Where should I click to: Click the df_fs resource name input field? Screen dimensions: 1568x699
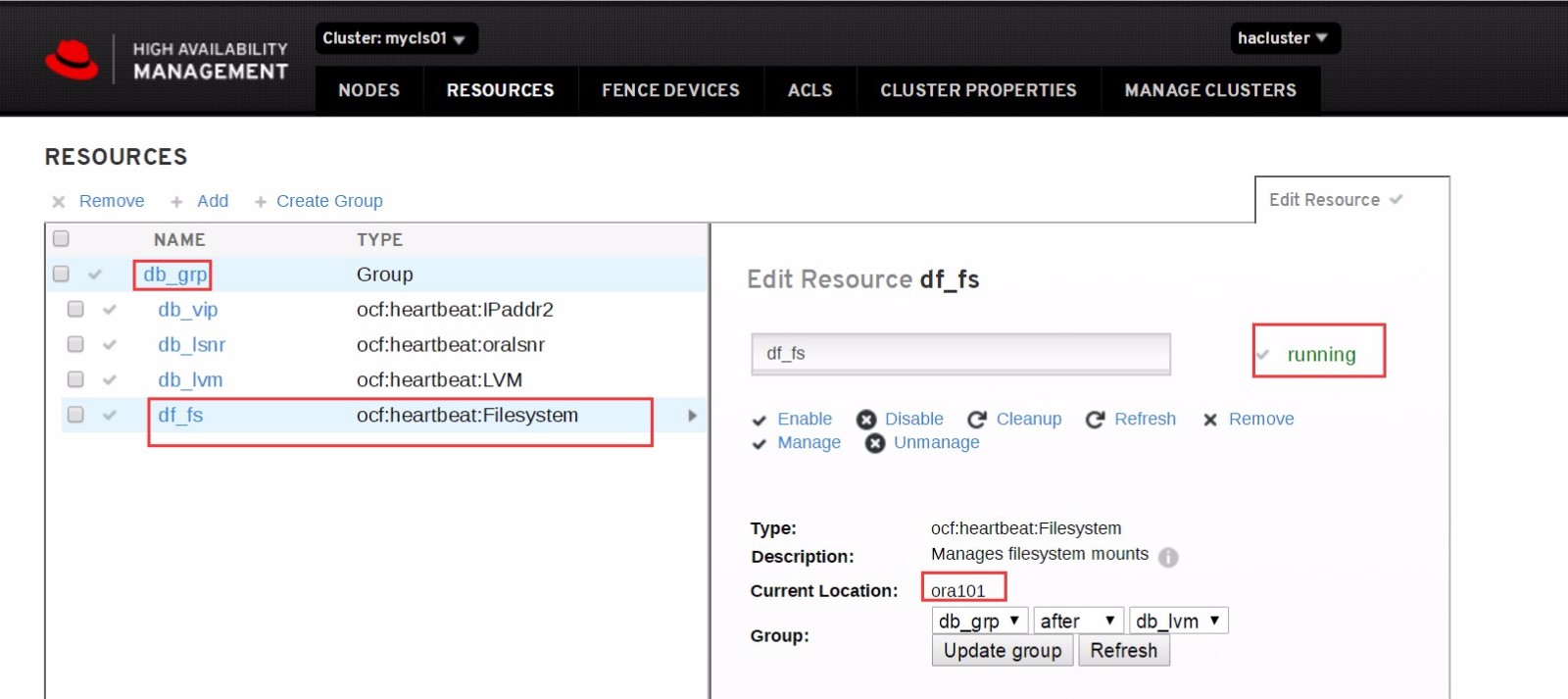961,354
